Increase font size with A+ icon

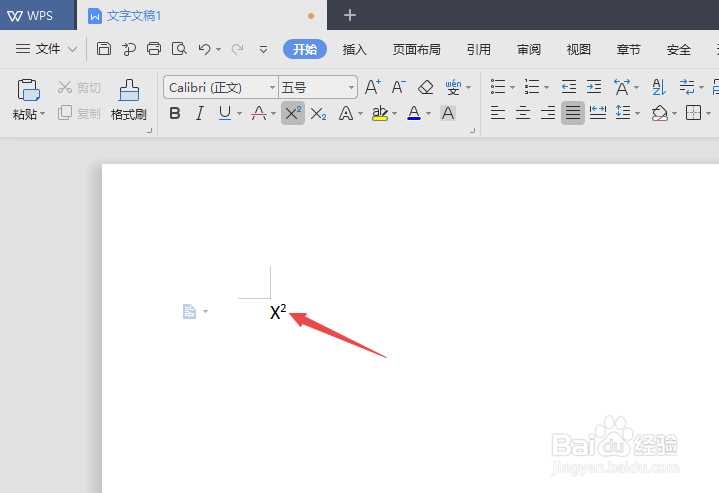(x=372, y=87)
